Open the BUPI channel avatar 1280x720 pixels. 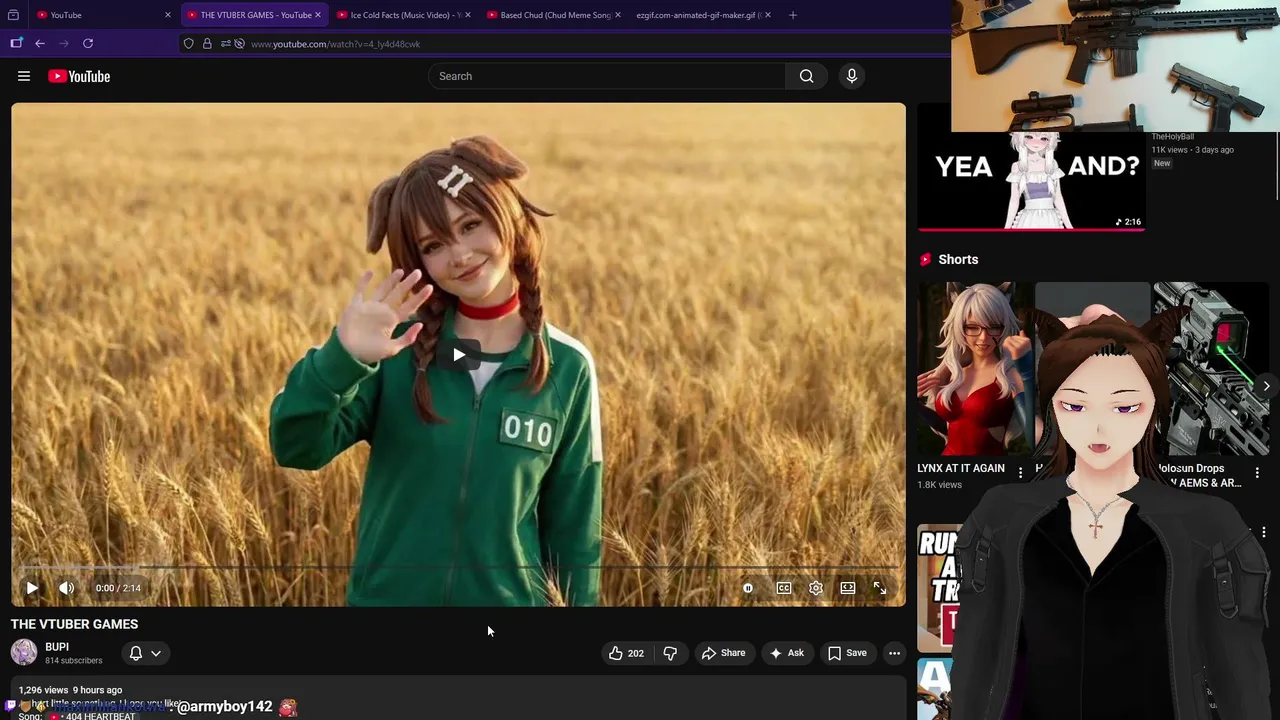(x=24, y=653)
